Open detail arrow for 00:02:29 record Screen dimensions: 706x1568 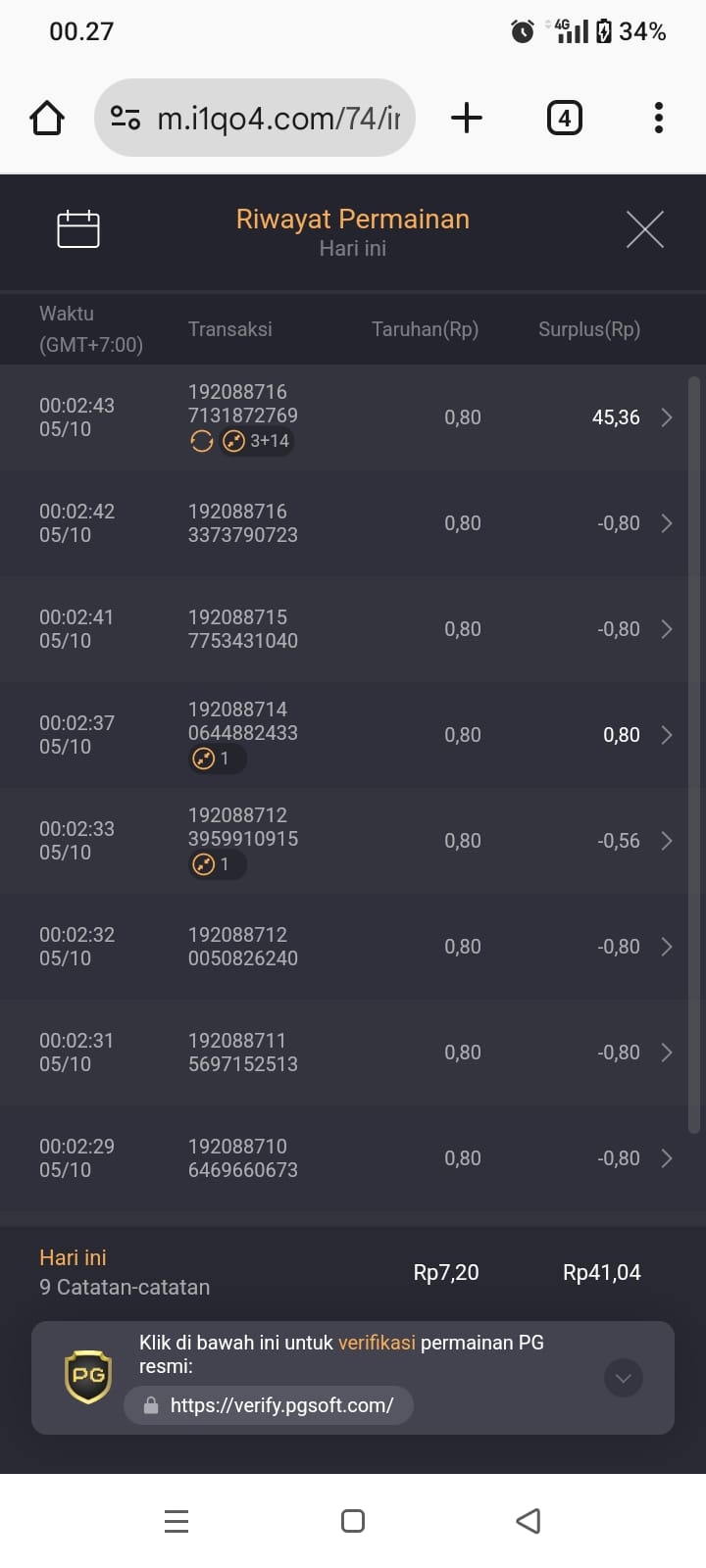pos(667,1158)
